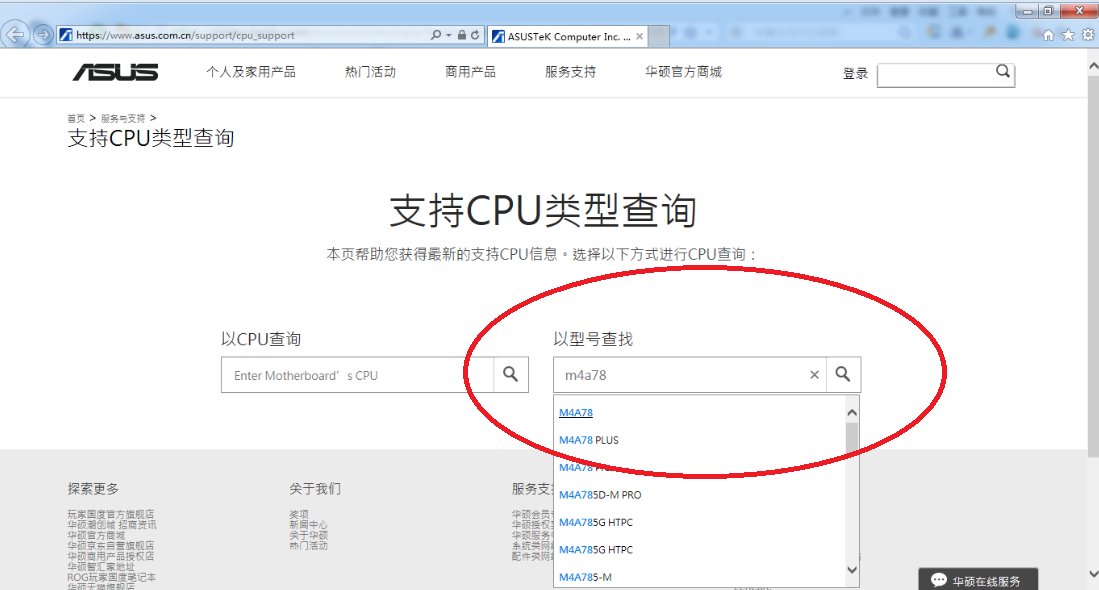This screenshot has height=590, width=1099.
Task: Clear the m4a78 text using the x icon
Action: (x=814, y=374)
